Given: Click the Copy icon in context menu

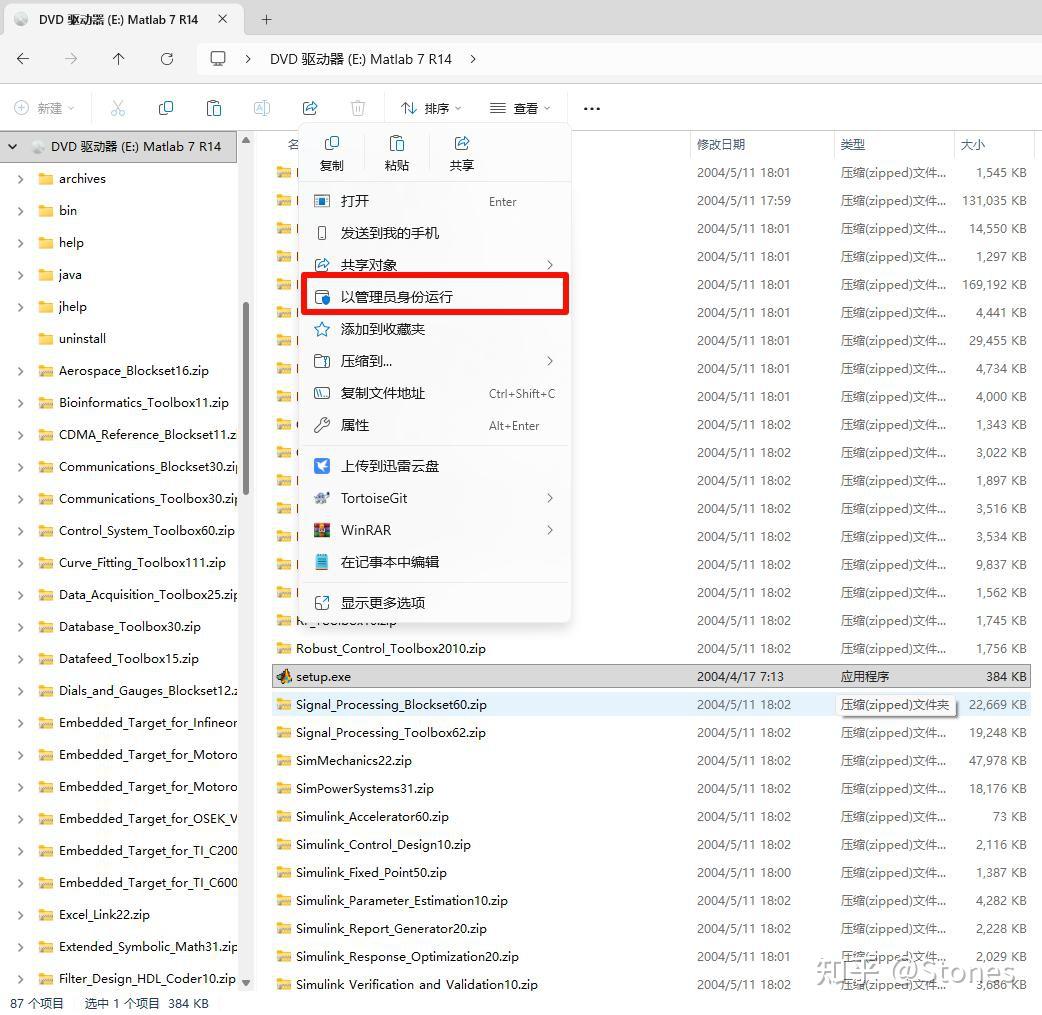Looking at the screenshot, I should pos(332,154).
